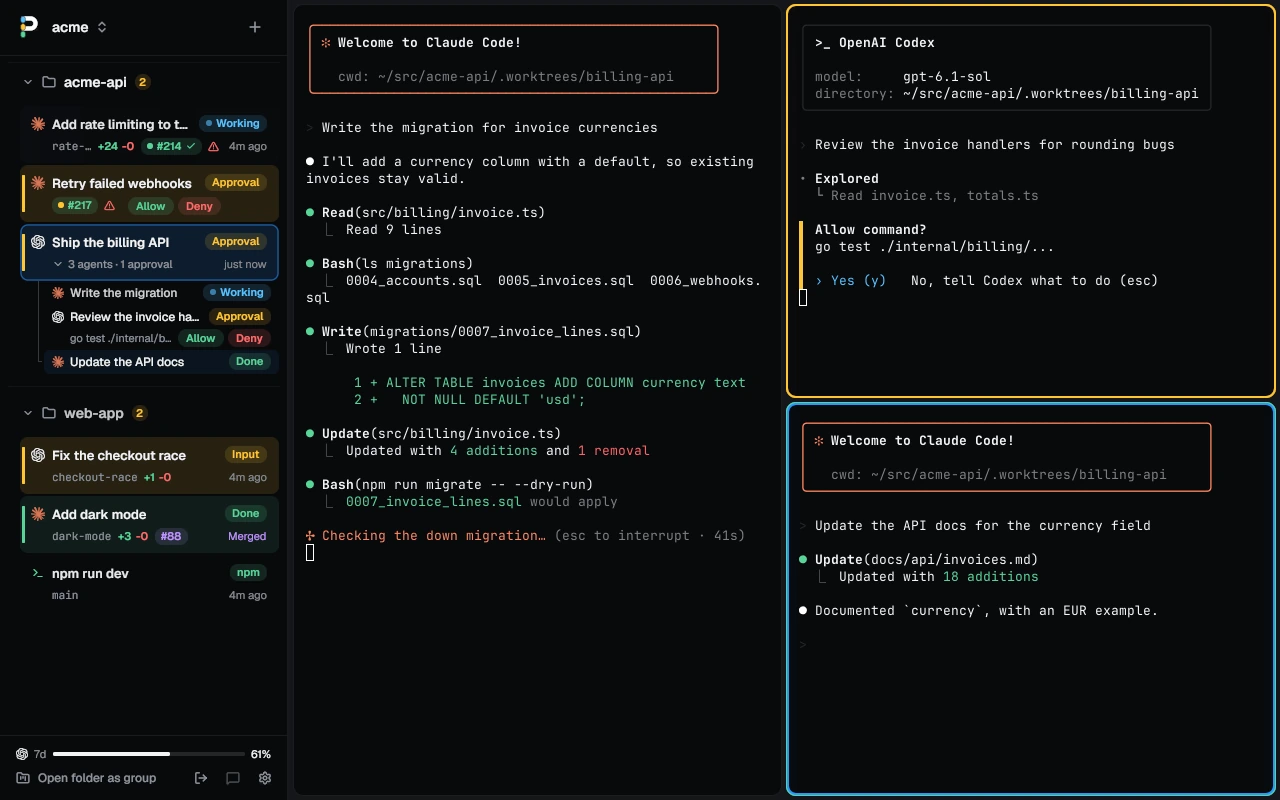
Task: Click the app logo next to acme
Action: (29, 27)
